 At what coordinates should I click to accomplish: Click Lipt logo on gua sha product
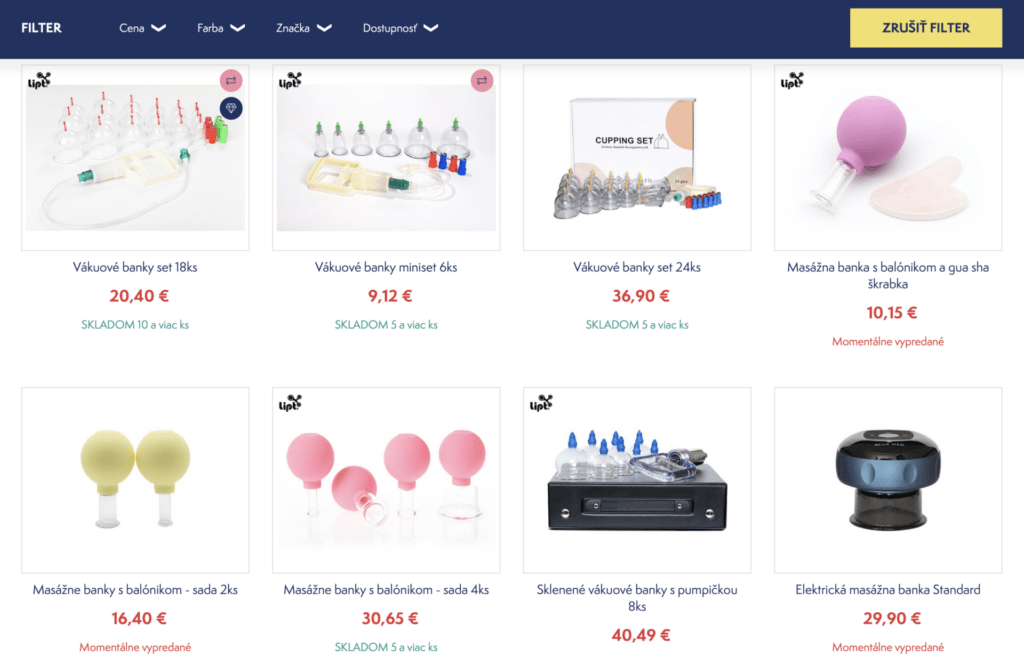tap(792, 80)
